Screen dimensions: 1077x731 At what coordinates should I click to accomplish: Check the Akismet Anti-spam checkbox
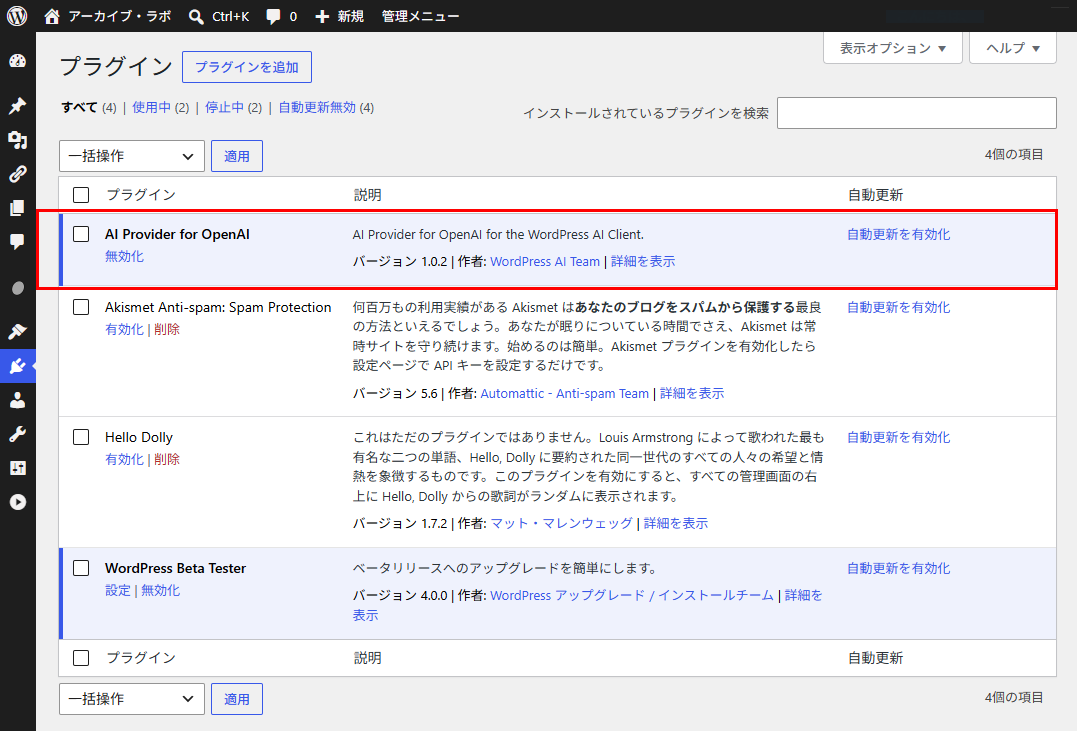(x=81, y=307)
